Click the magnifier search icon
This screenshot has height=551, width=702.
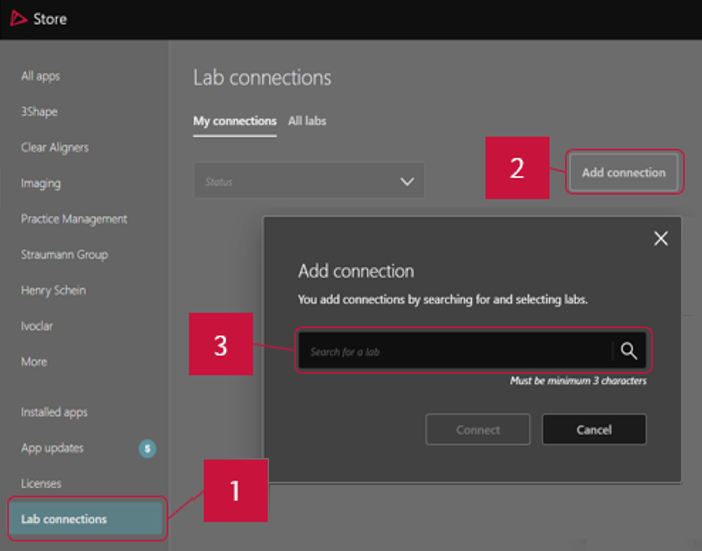628,351
